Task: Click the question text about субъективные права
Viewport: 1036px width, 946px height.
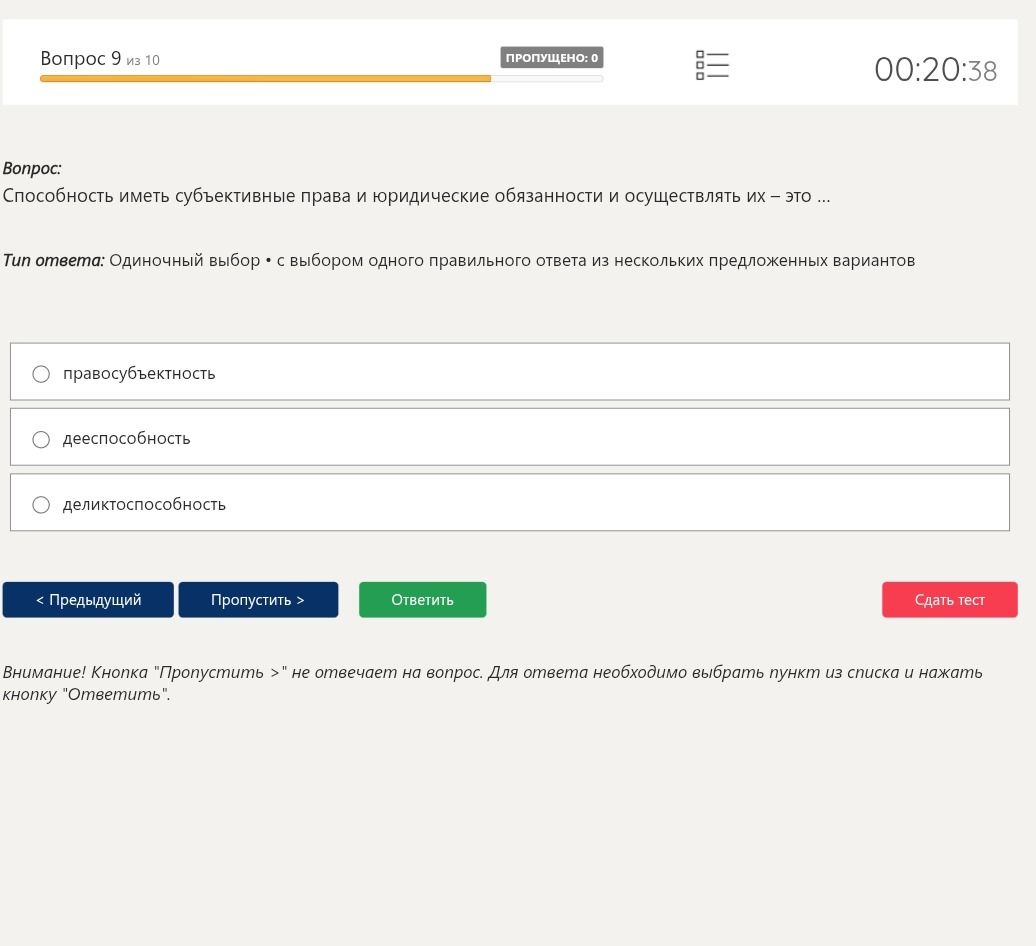Action: pos(416,196)
